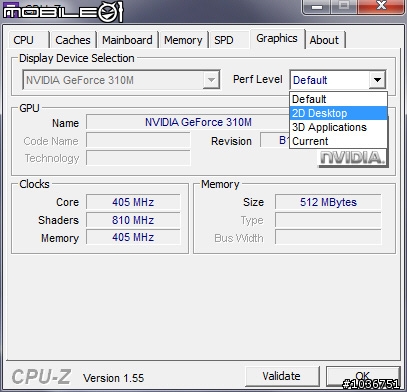Go to the Mainboard tab

coord(127,40)
